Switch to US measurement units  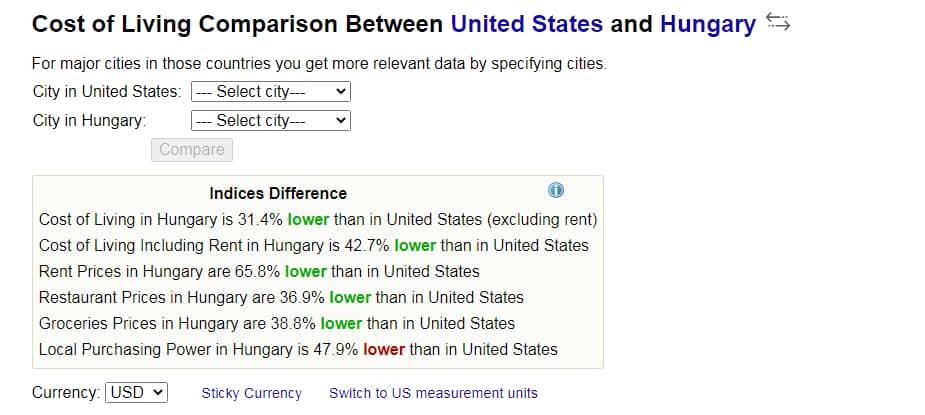click(x=433, y=393)
